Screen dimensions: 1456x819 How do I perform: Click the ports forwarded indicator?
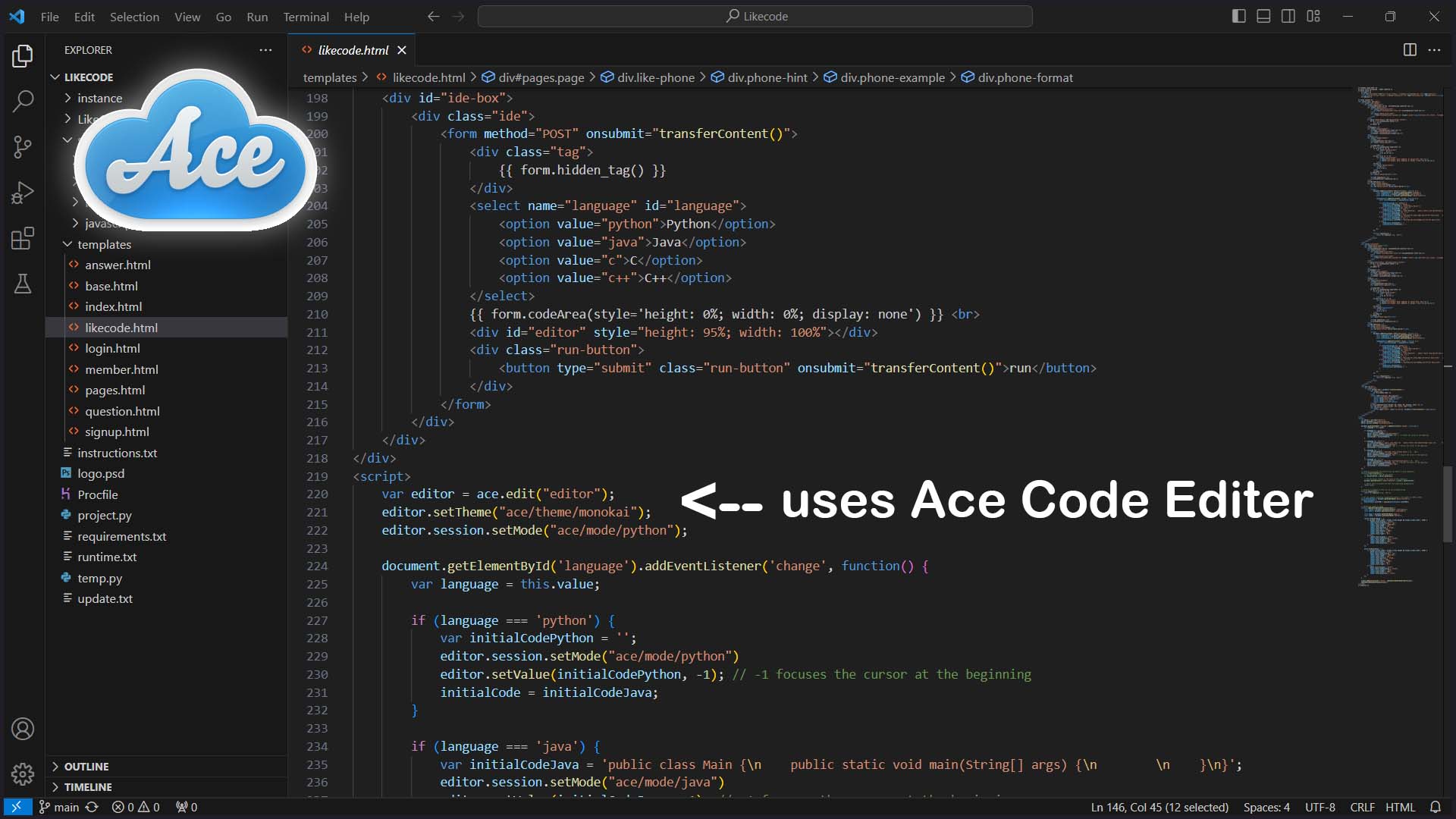pos(187,807)
